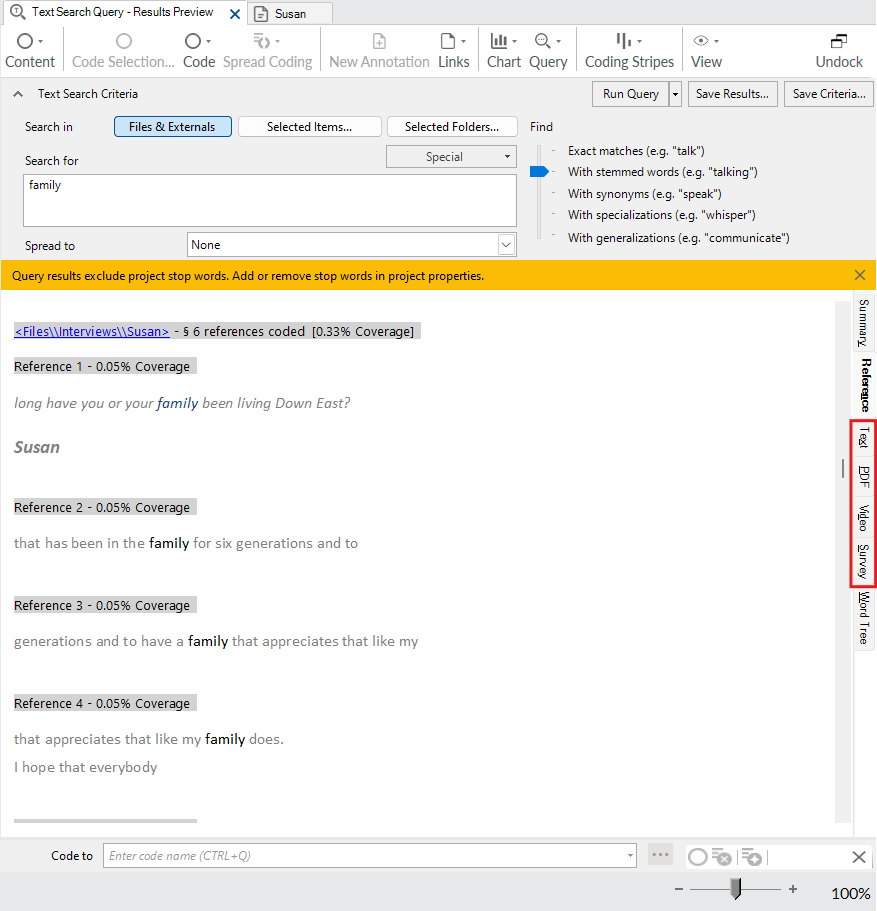Click the Find match-level slider thumb
The width and height of the screenshot is (877, 911).
[x=539, y=171]
